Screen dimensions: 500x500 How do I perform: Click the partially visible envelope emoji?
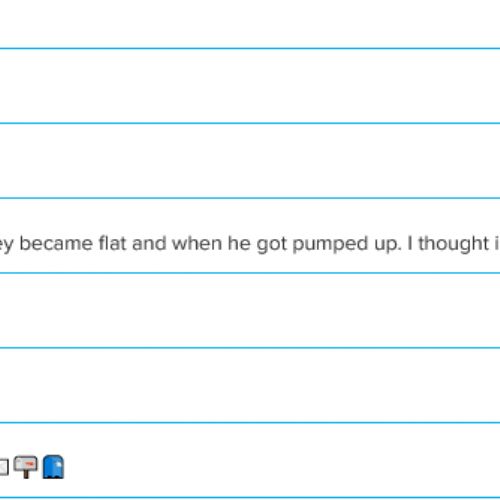[x=4, y=467]
